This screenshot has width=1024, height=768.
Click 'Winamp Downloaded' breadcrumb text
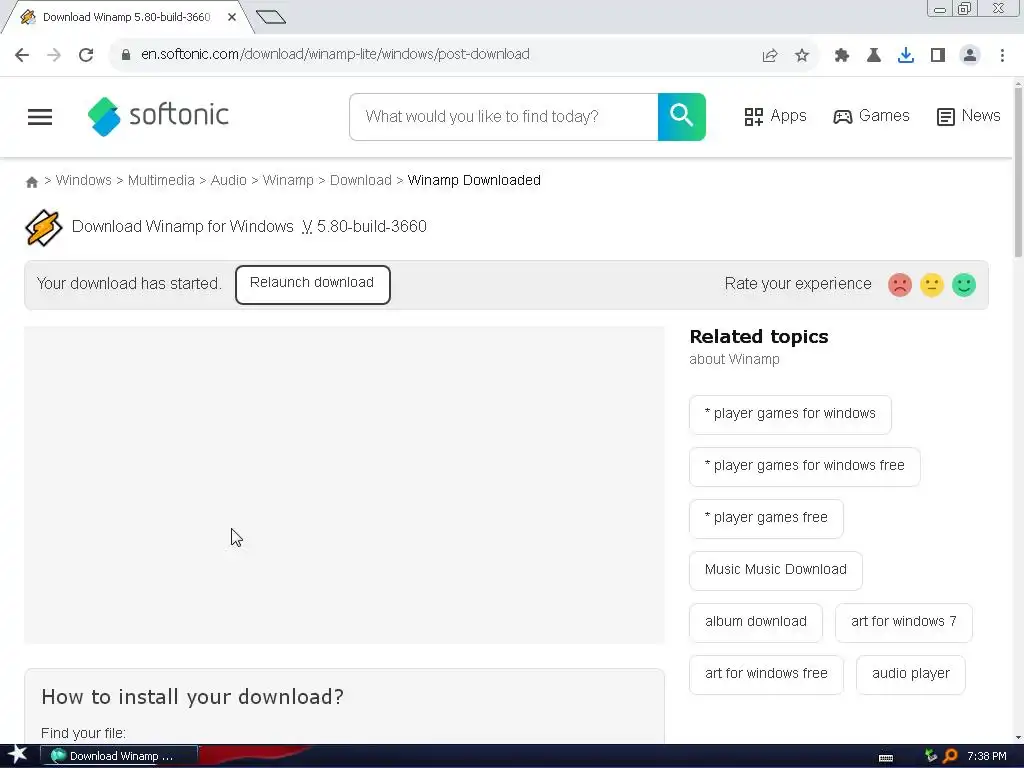click(x=474, y=180)
